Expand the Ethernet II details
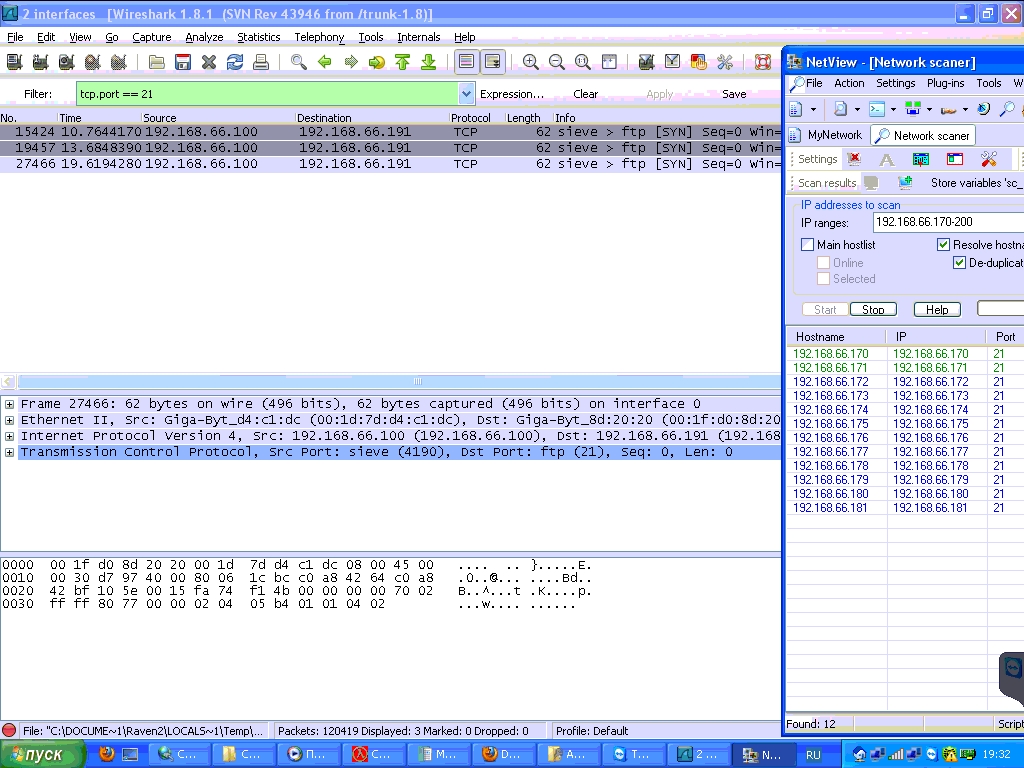The width and height of the screenshot is (1024, 768). coord(9,420)
